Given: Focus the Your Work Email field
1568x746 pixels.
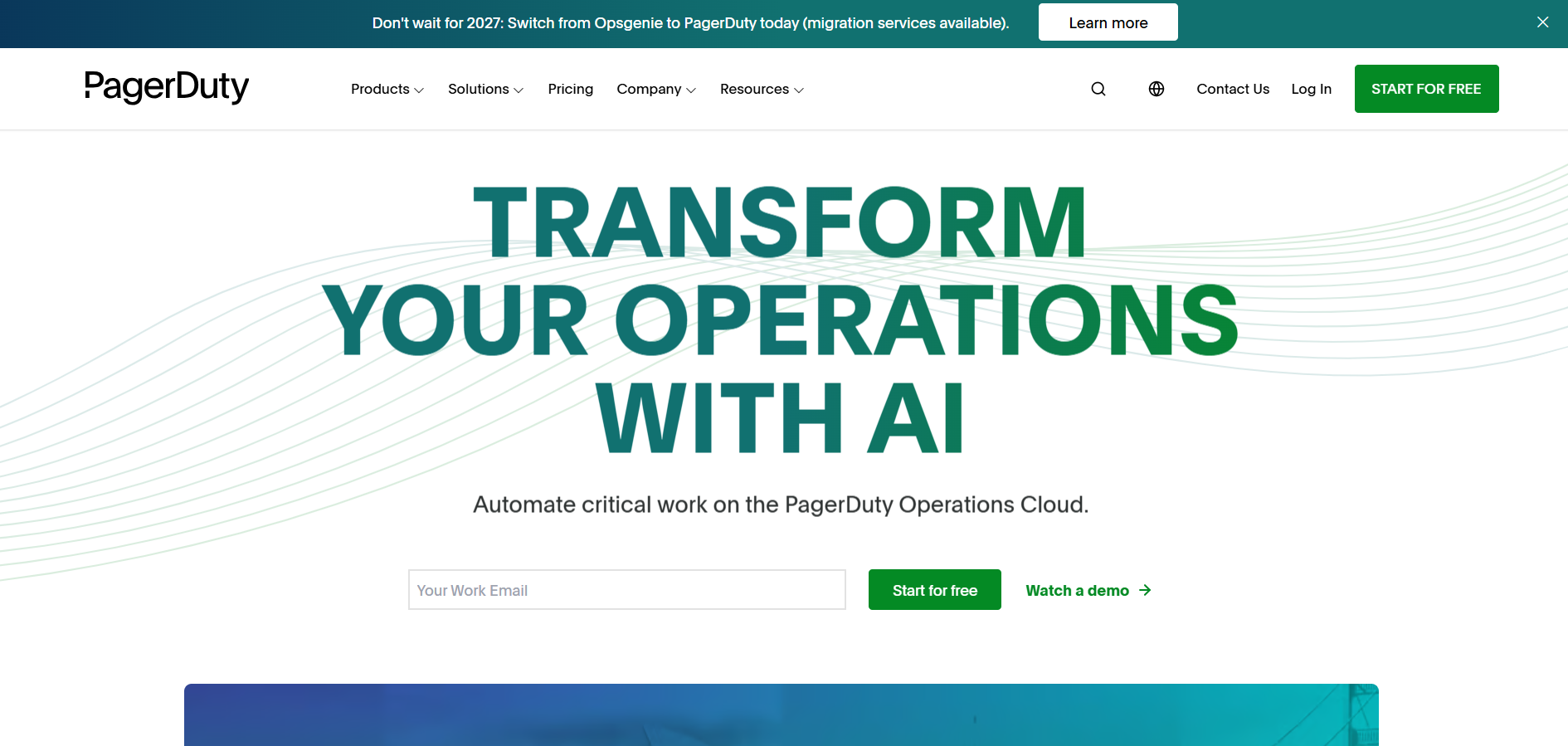Looking at the screenshot, I should (627, 590).
